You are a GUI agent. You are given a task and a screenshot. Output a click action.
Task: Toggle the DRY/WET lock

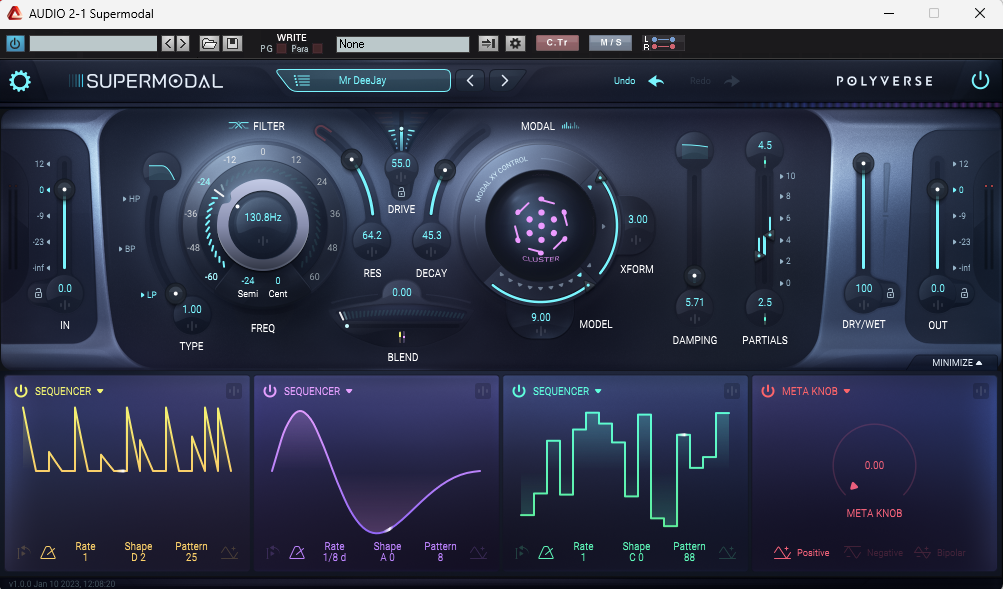tap(890, 293)
